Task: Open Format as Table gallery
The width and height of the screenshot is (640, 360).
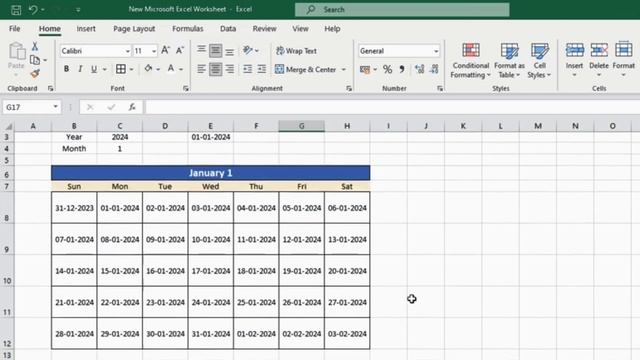Action: [509, 60]
